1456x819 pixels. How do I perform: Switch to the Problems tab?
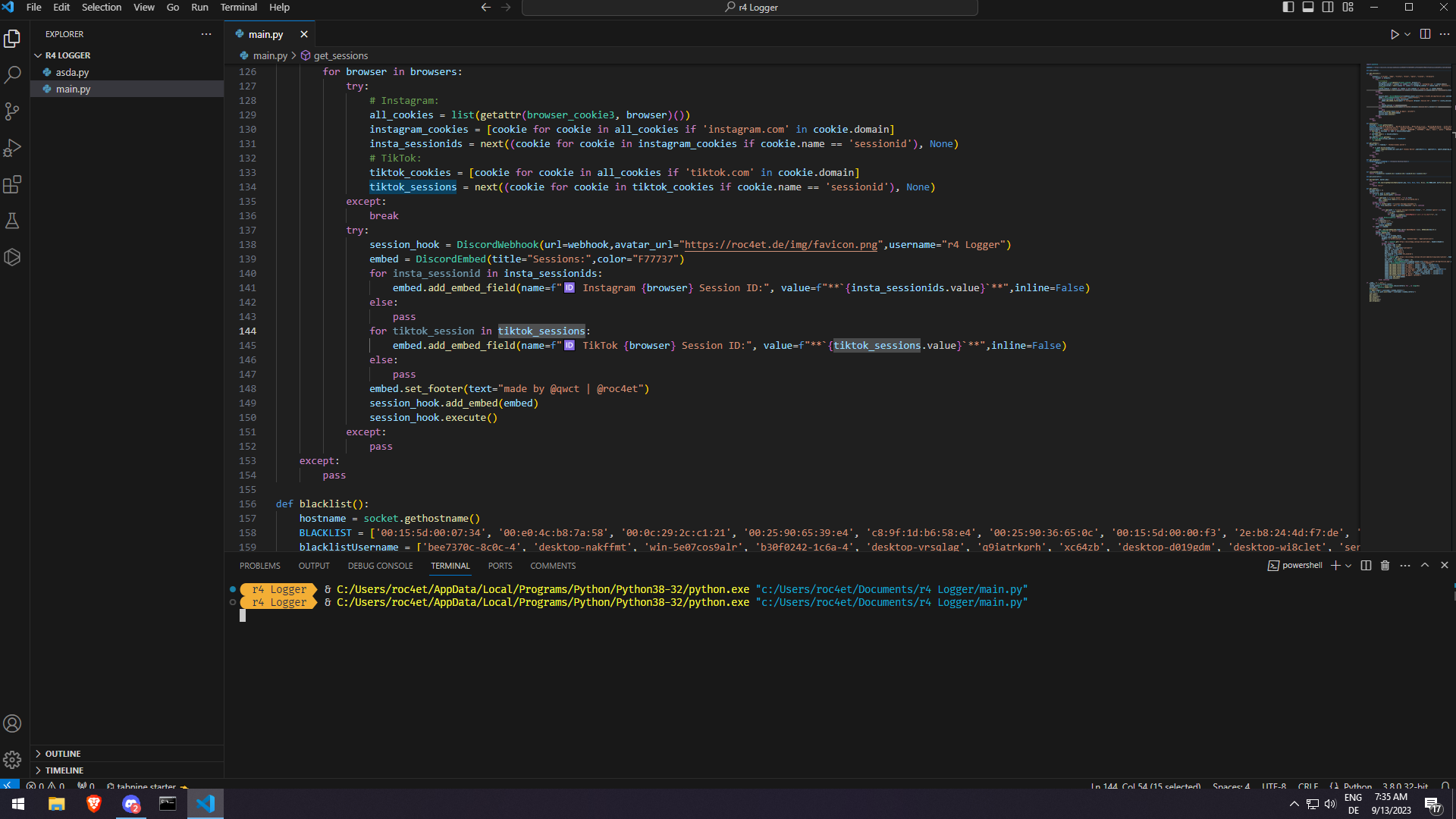tap(259, 566)
